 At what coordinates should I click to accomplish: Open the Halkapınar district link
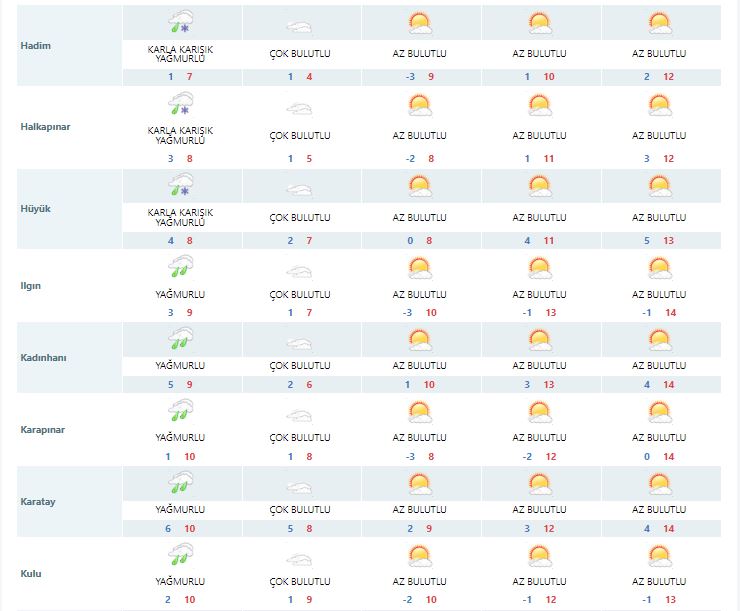pos(47,126)
